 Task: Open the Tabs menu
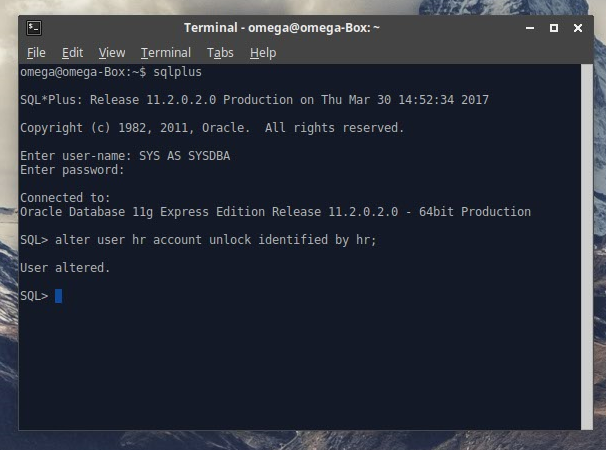(x=220, y=52)
